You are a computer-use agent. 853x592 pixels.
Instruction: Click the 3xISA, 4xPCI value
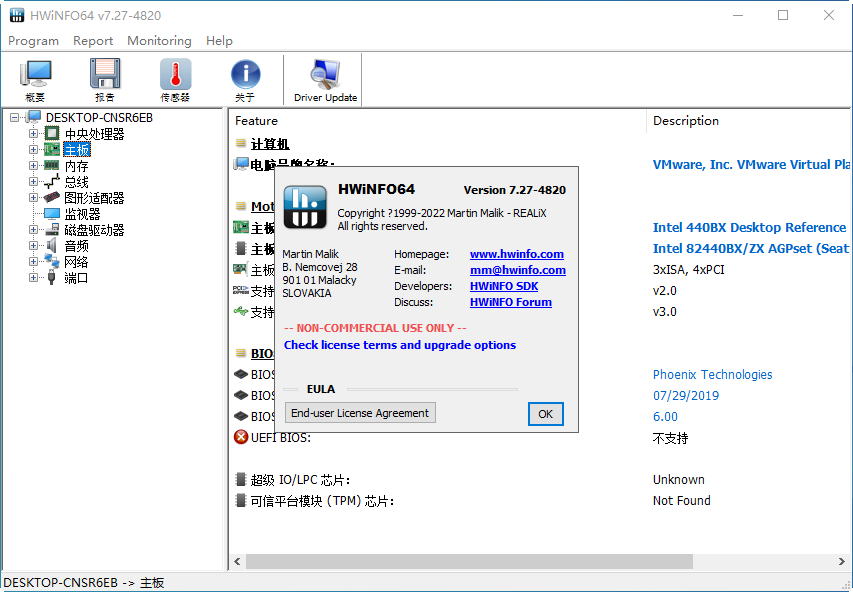click(688, 270)
